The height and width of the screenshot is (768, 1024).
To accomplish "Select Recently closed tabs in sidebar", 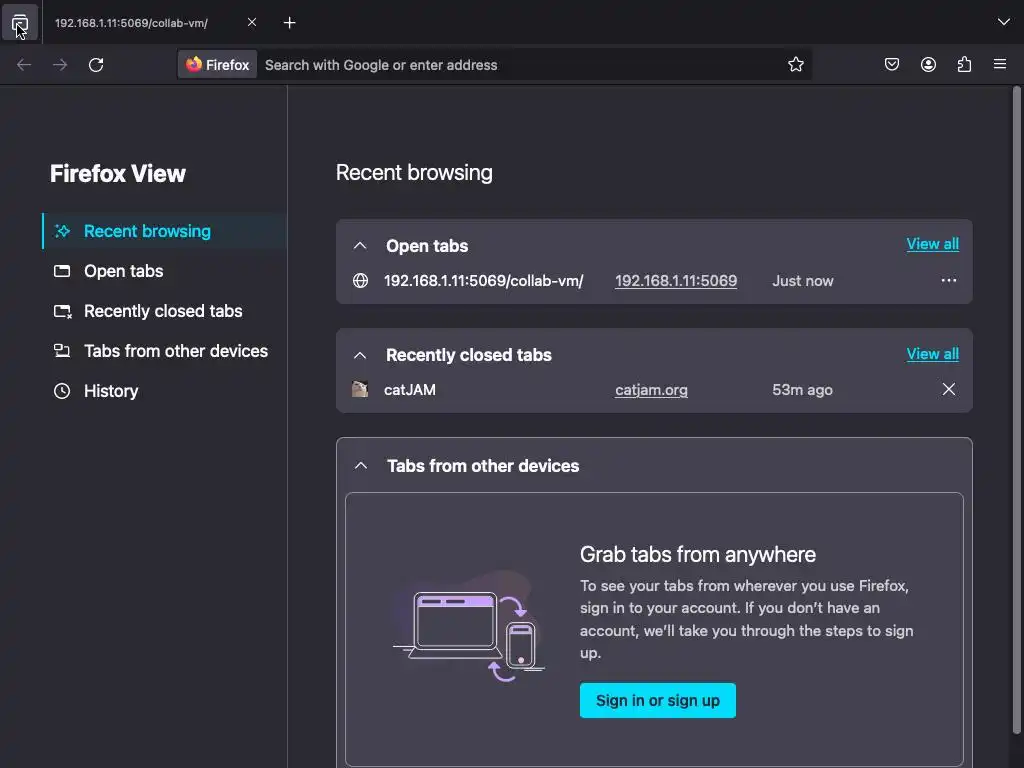I will point(165,311).
